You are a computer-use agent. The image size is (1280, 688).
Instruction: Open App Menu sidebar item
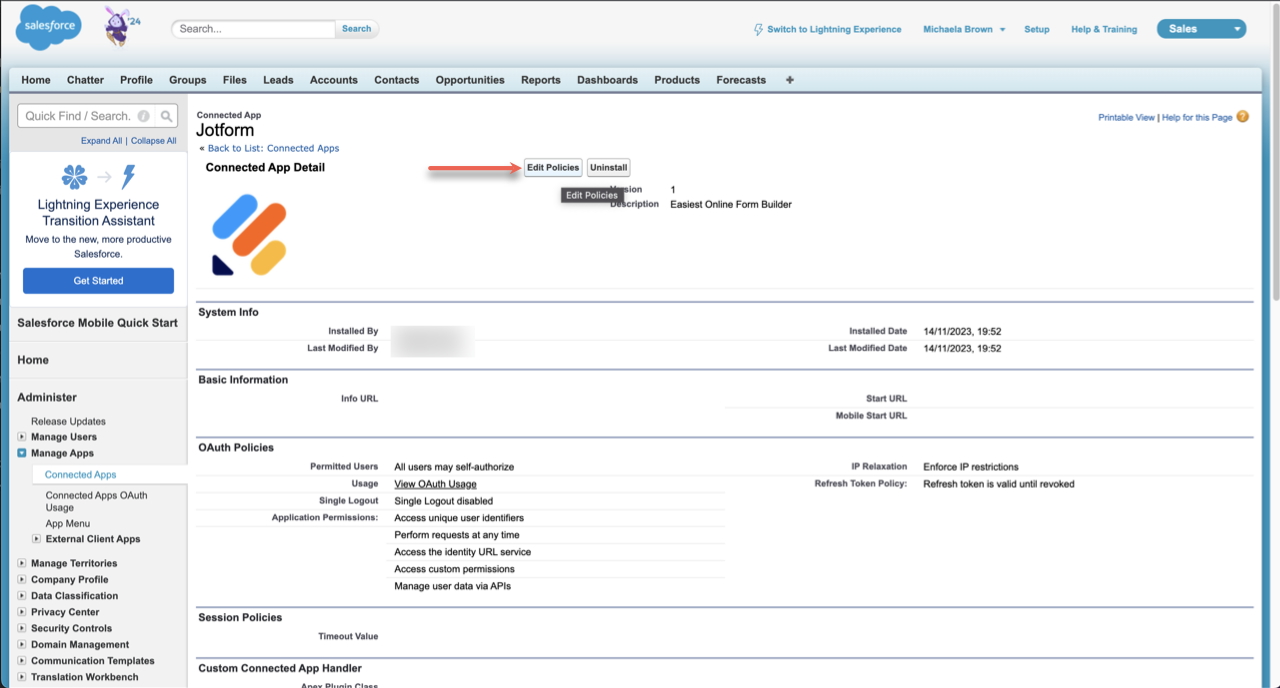68,523
